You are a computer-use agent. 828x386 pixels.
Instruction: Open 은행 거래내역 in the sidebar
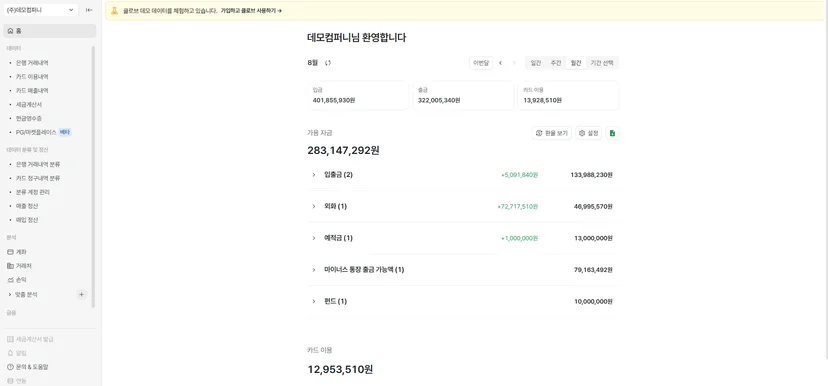click(32, 63)
